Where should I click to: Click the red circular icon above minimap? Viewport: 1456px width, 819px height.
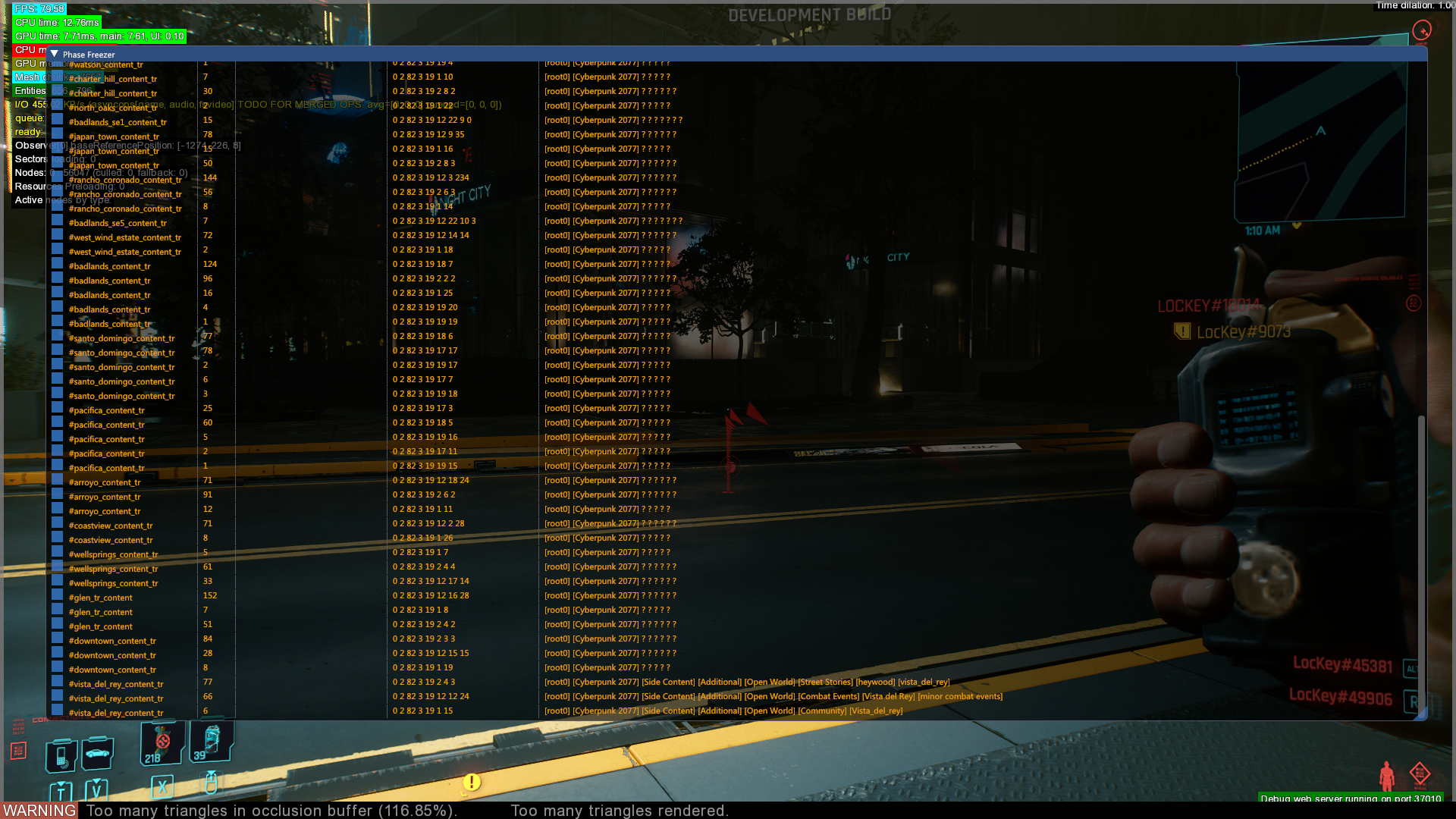point(1422,30)
